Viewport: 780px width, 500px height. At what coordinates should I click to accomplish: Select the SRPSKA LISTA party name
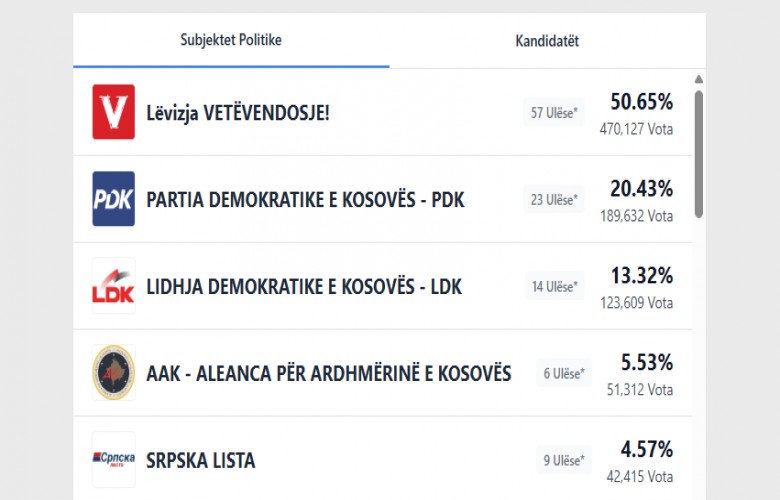[200, 461]
